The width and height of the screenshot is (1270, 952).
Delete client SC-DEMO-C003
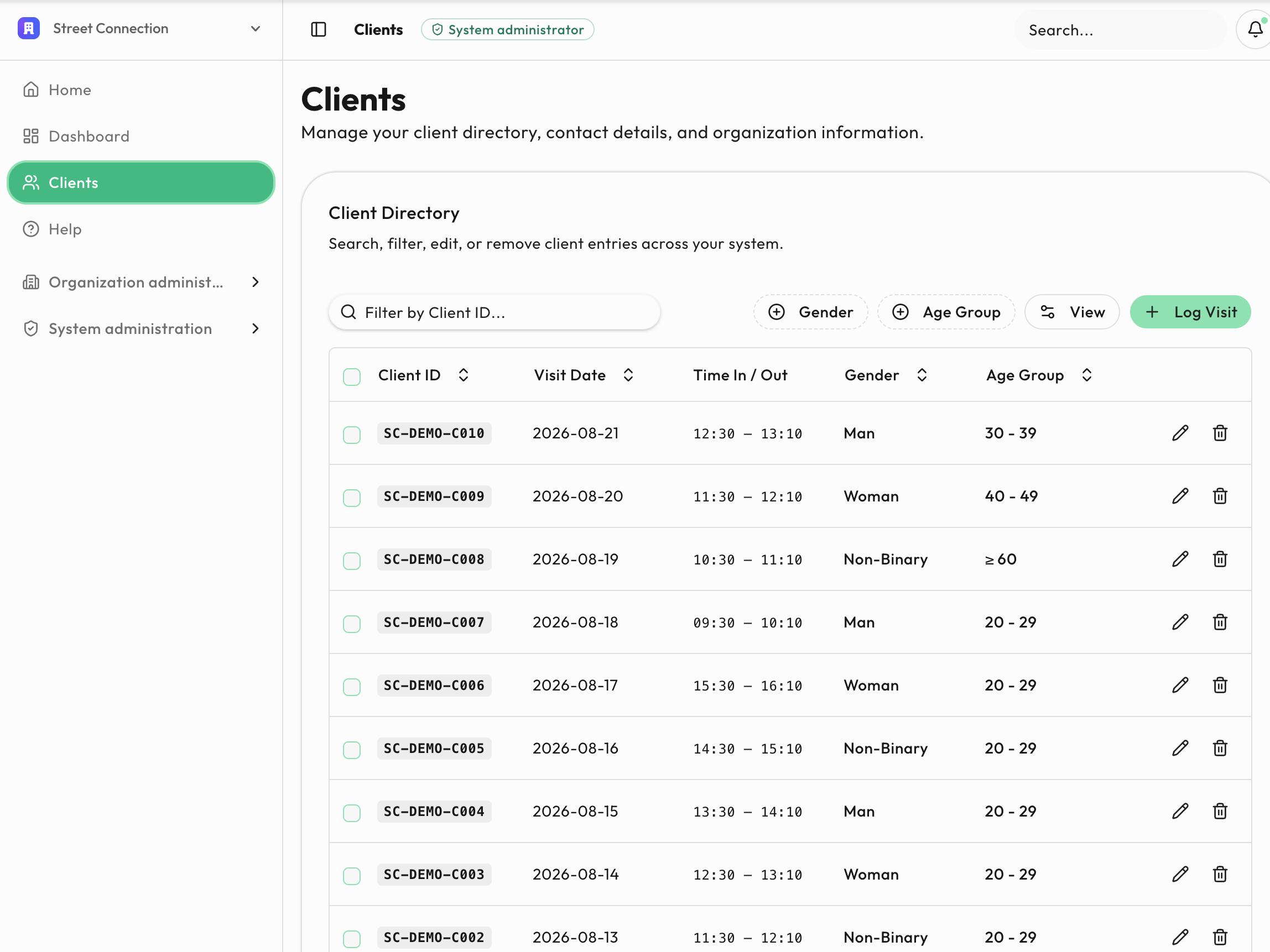pos(1220,875)
